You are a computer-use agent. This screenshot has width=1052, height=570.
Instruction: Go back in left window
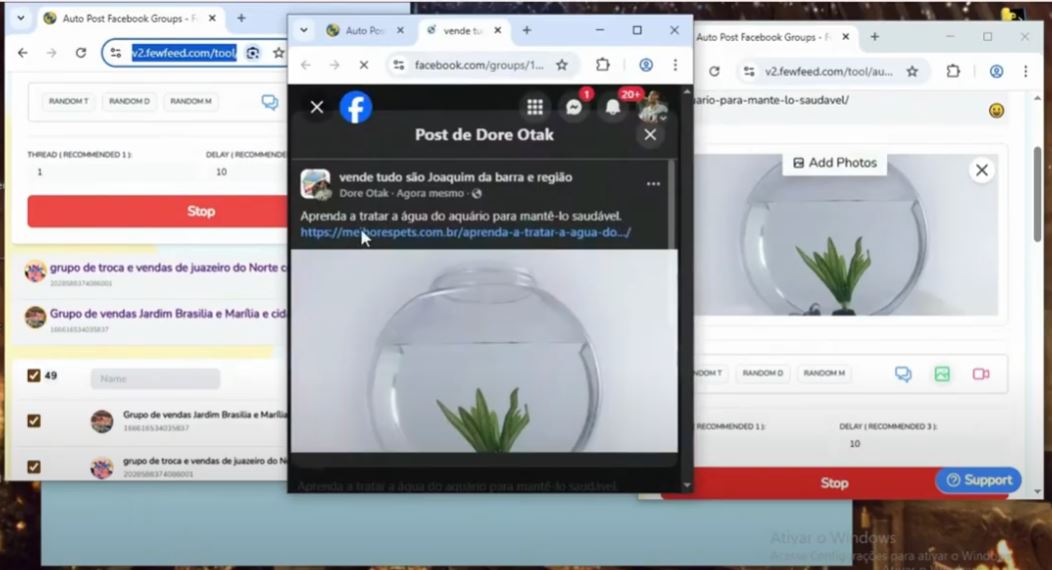[x=23, y=52]
